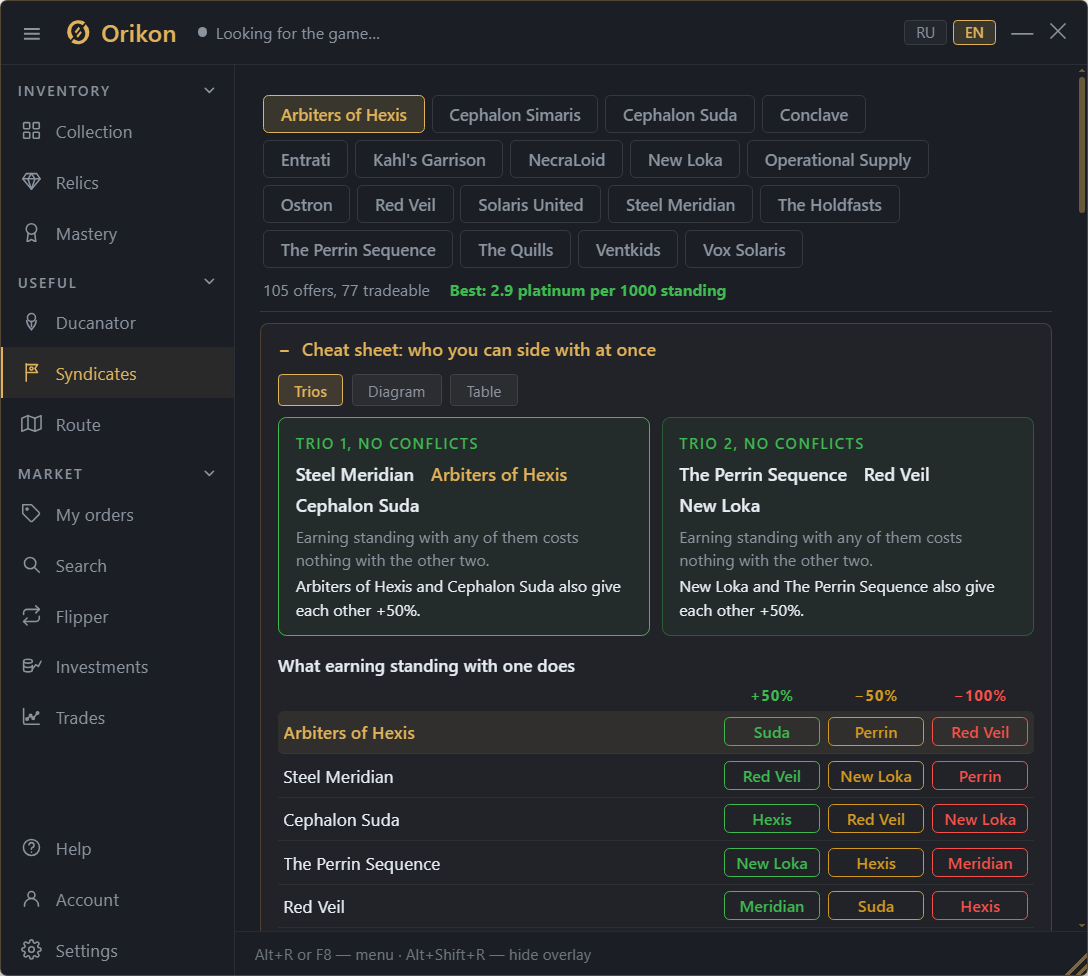Select the Vox Solaris filter

[x=744, y=250]
